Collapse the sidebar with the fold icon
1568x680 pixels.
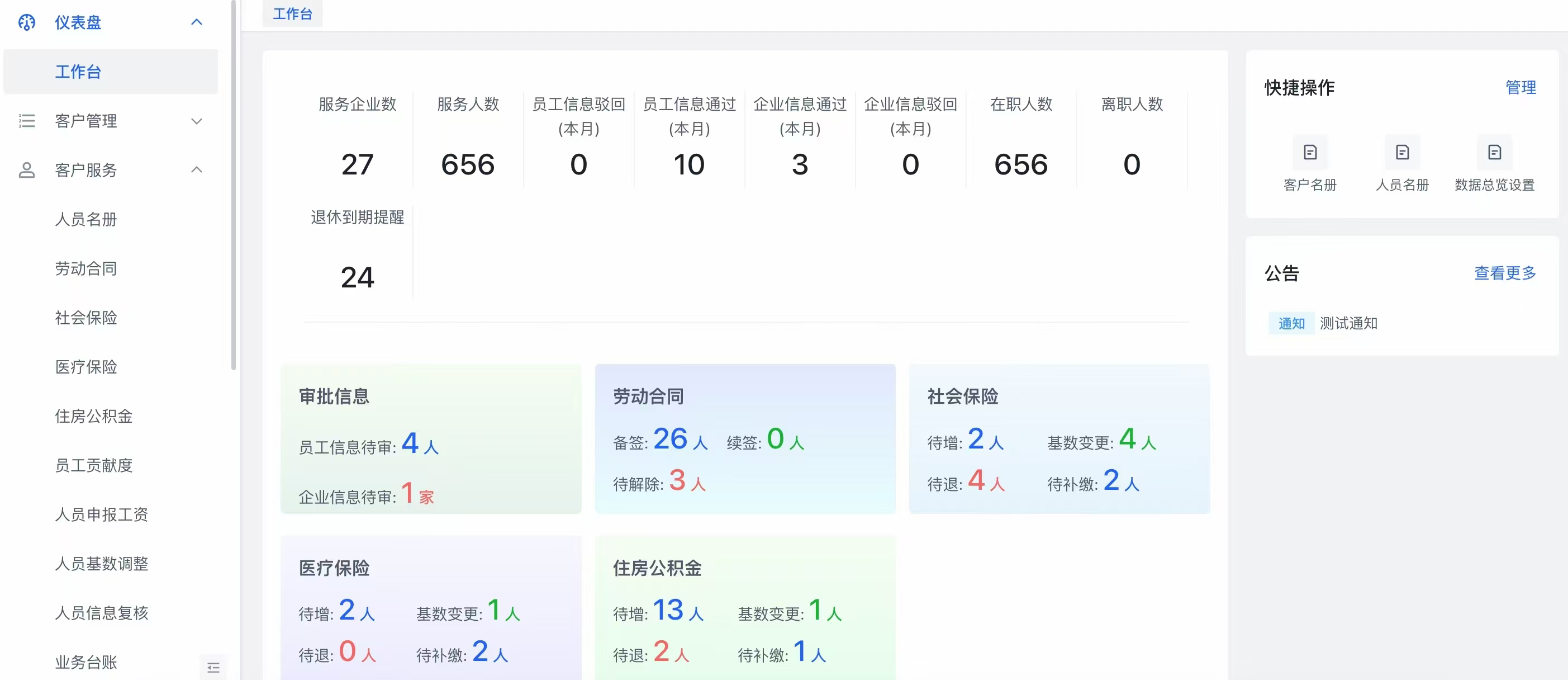(213, 667)
